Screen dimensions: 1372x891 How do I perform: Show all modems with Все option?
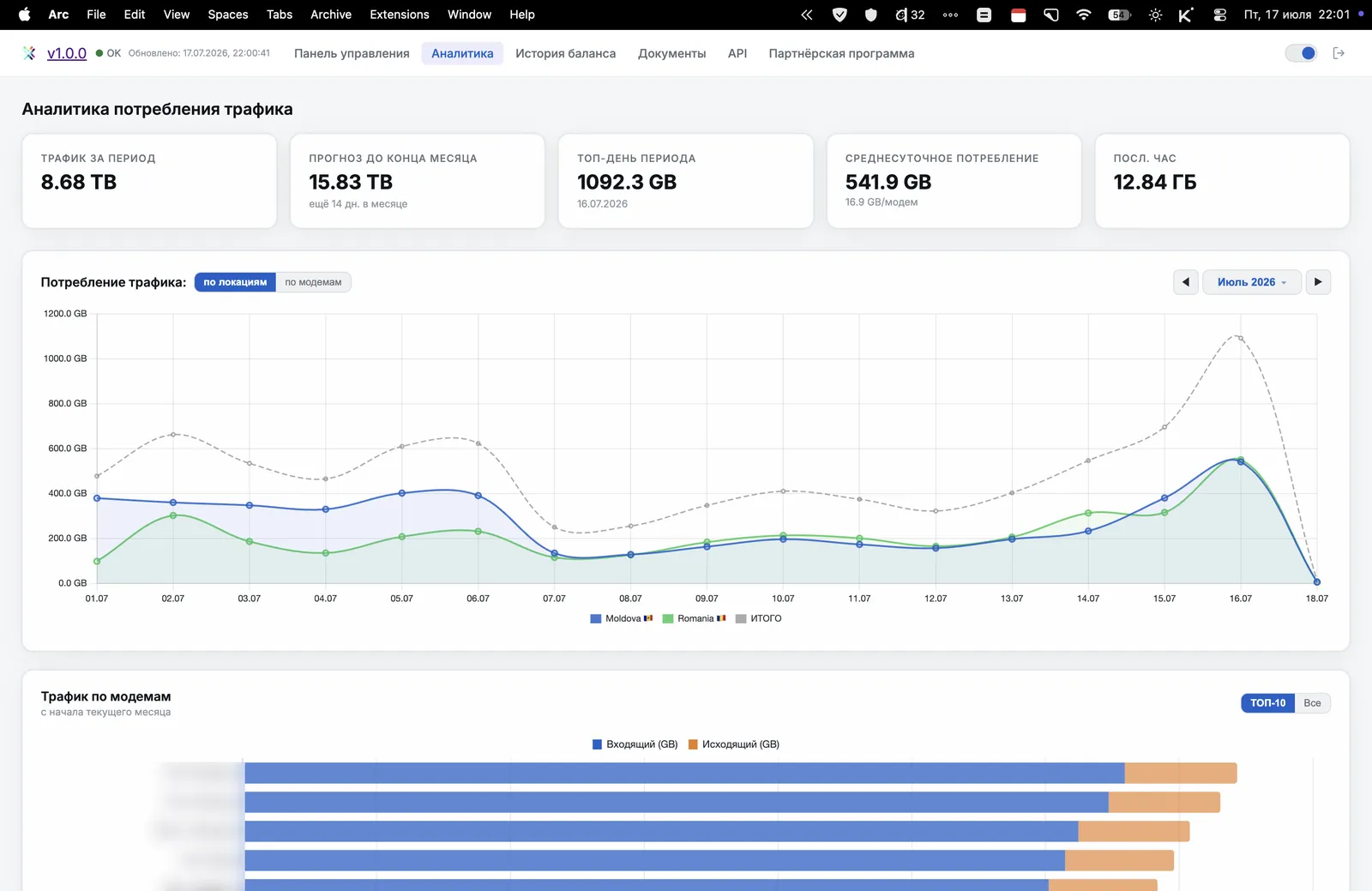pyautogui.click(x=1312, y=703)
